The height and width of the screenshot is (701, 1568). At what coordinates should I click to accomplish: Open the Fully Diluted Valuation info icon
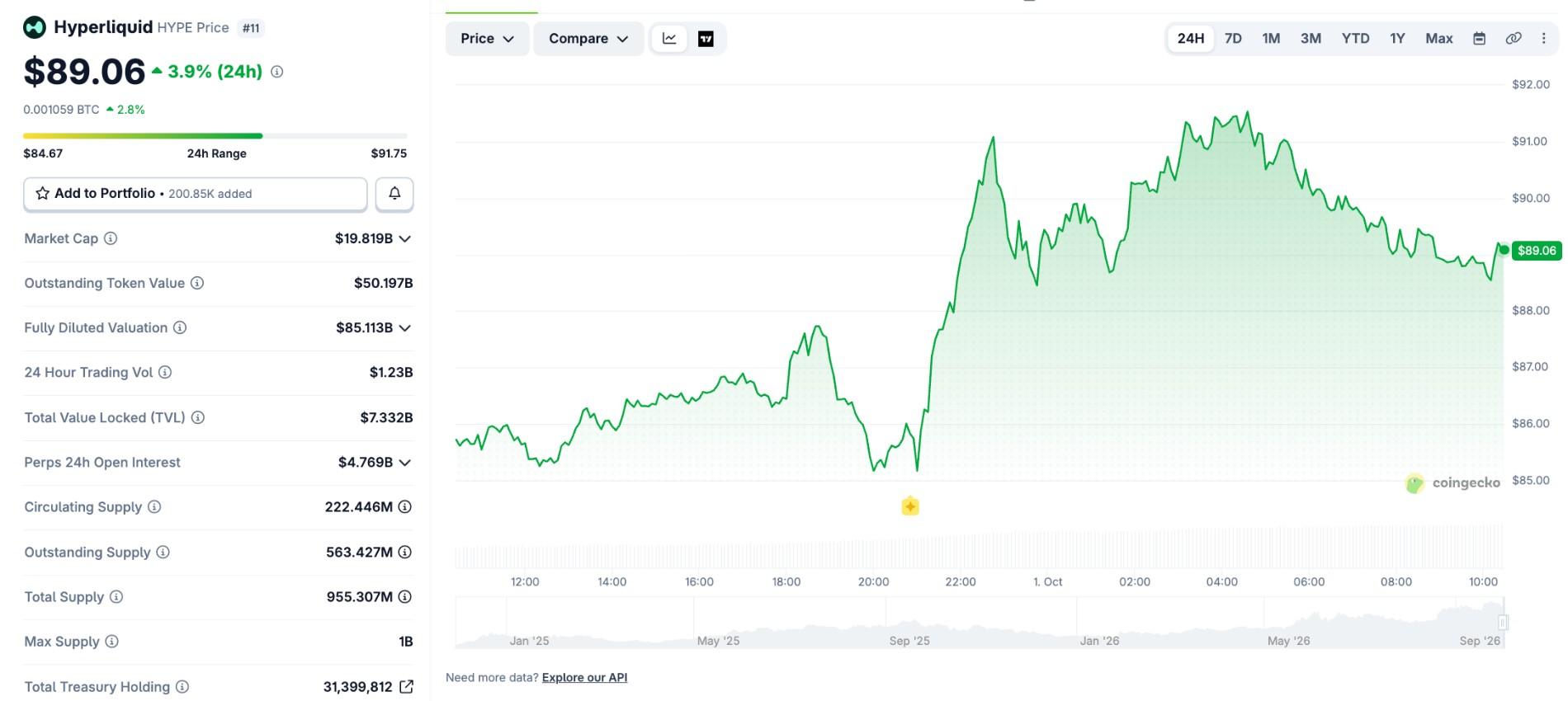180,327
